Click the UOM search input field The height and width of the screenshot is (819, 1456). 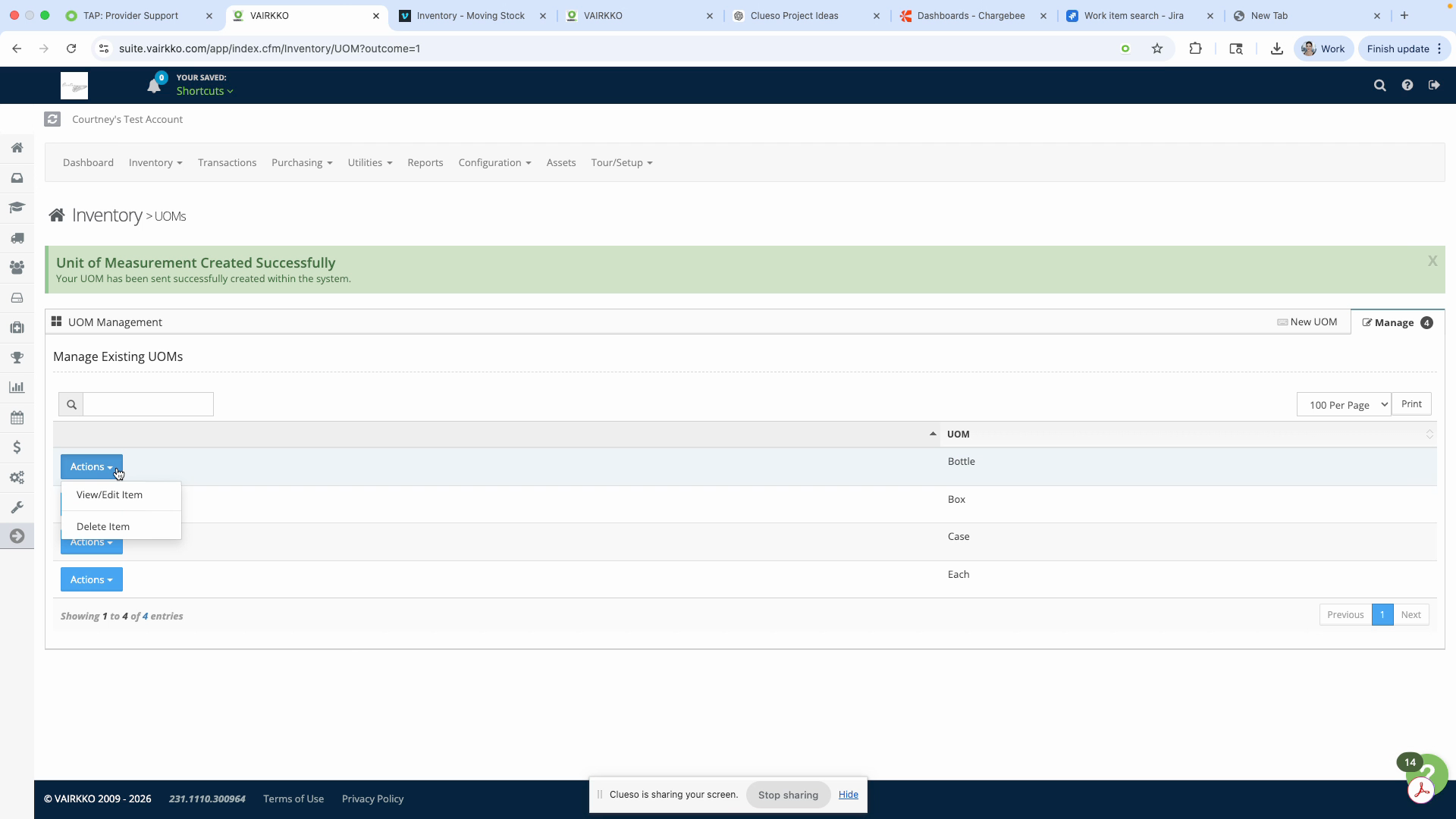(148, 404)
